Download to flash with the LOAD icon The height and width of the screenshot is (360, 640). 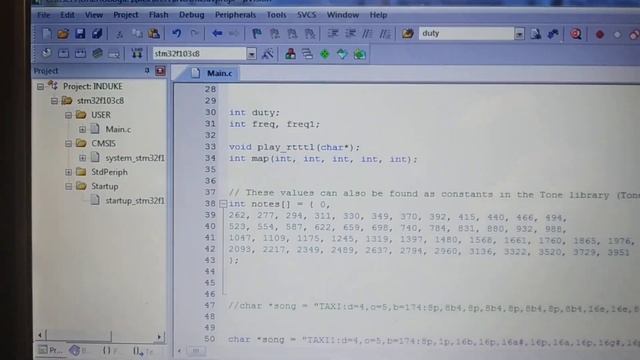tap(136, 53)
